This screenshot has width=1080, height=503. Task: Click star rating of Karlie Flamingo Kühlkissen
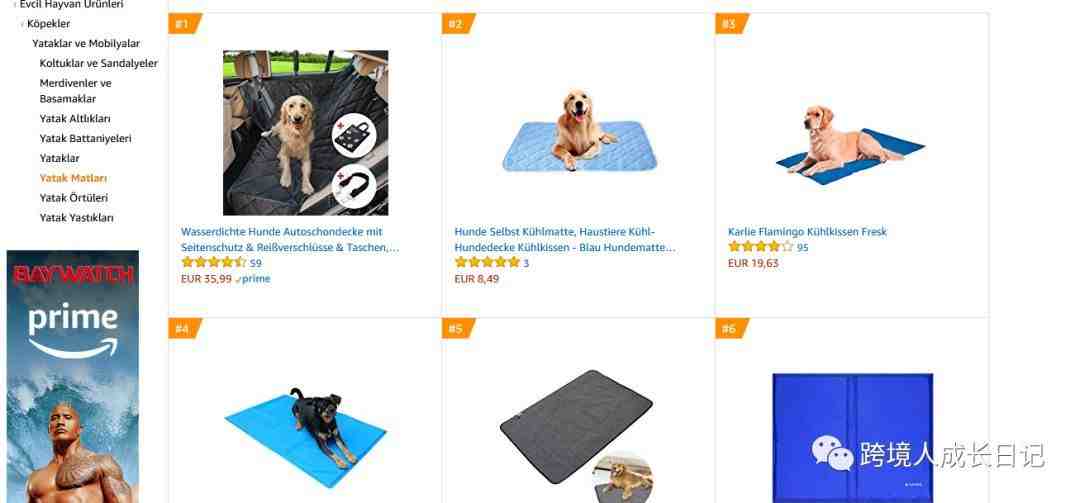coord(760,247)
